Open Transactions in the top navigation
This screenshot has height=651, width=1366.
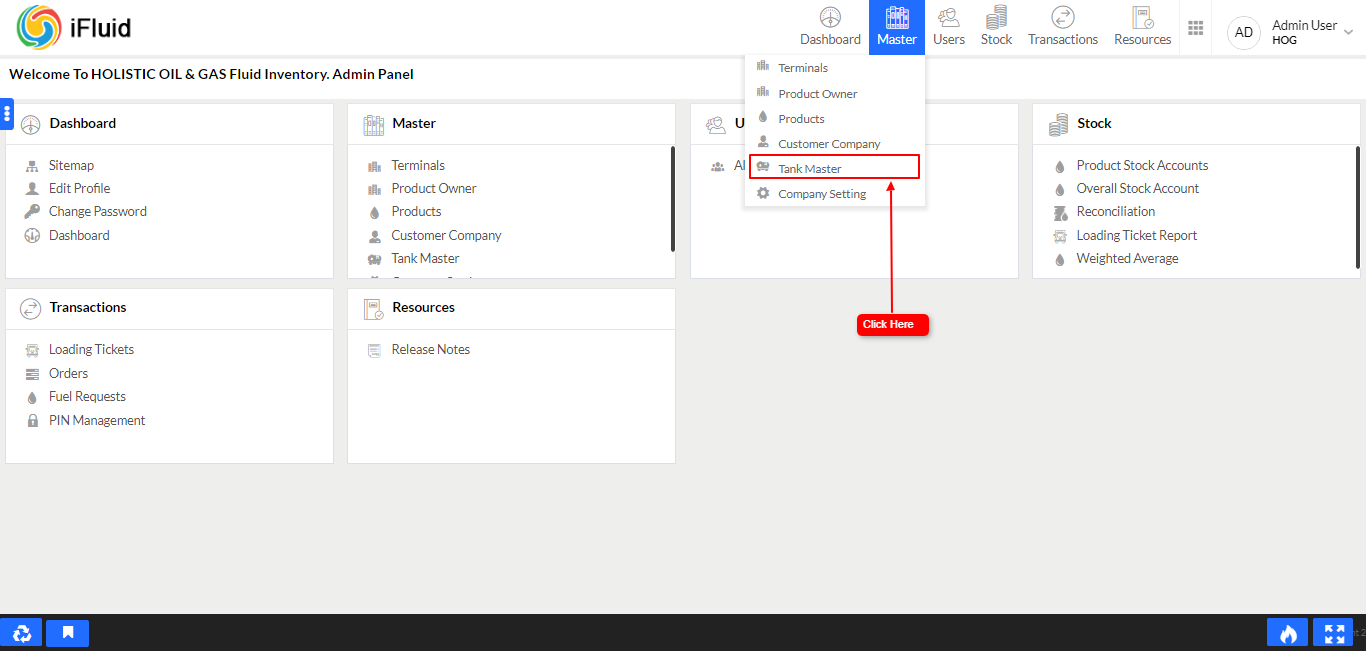click(x=1063, y=27)
